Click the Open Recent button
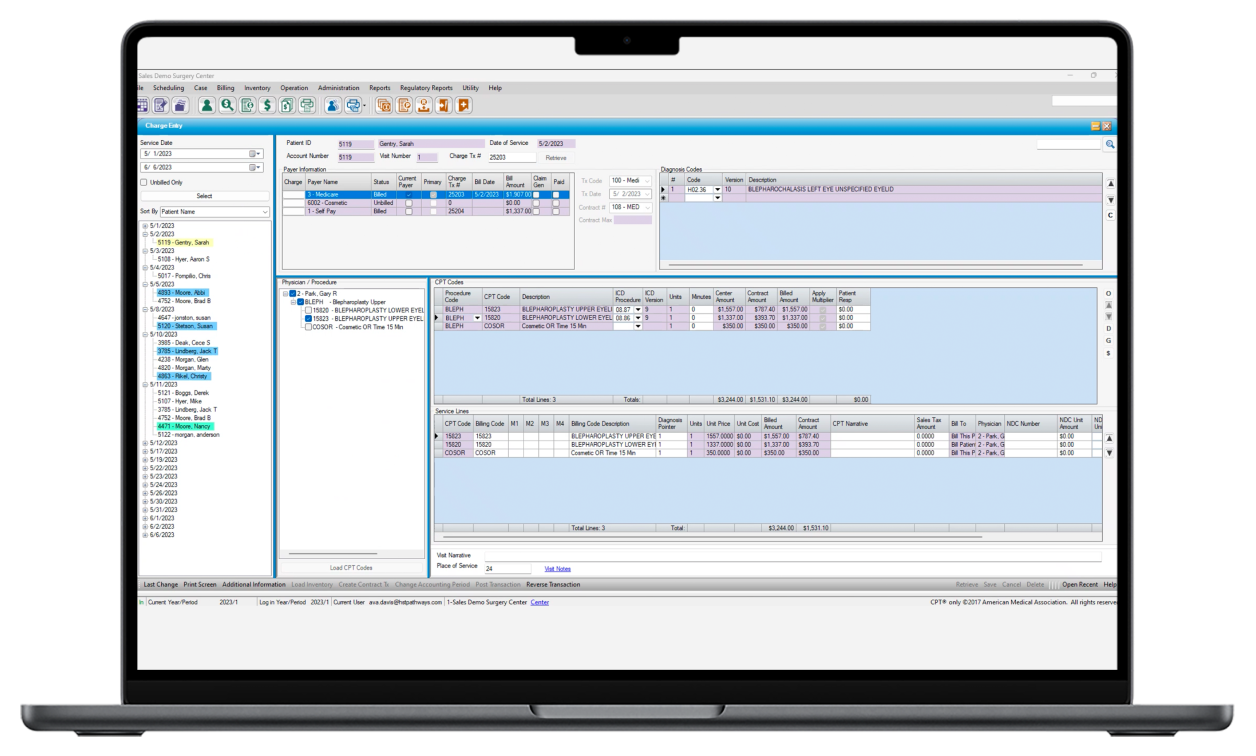Screen dimensions: 1256x756 pyautogui.click(x=1080, y=584)
